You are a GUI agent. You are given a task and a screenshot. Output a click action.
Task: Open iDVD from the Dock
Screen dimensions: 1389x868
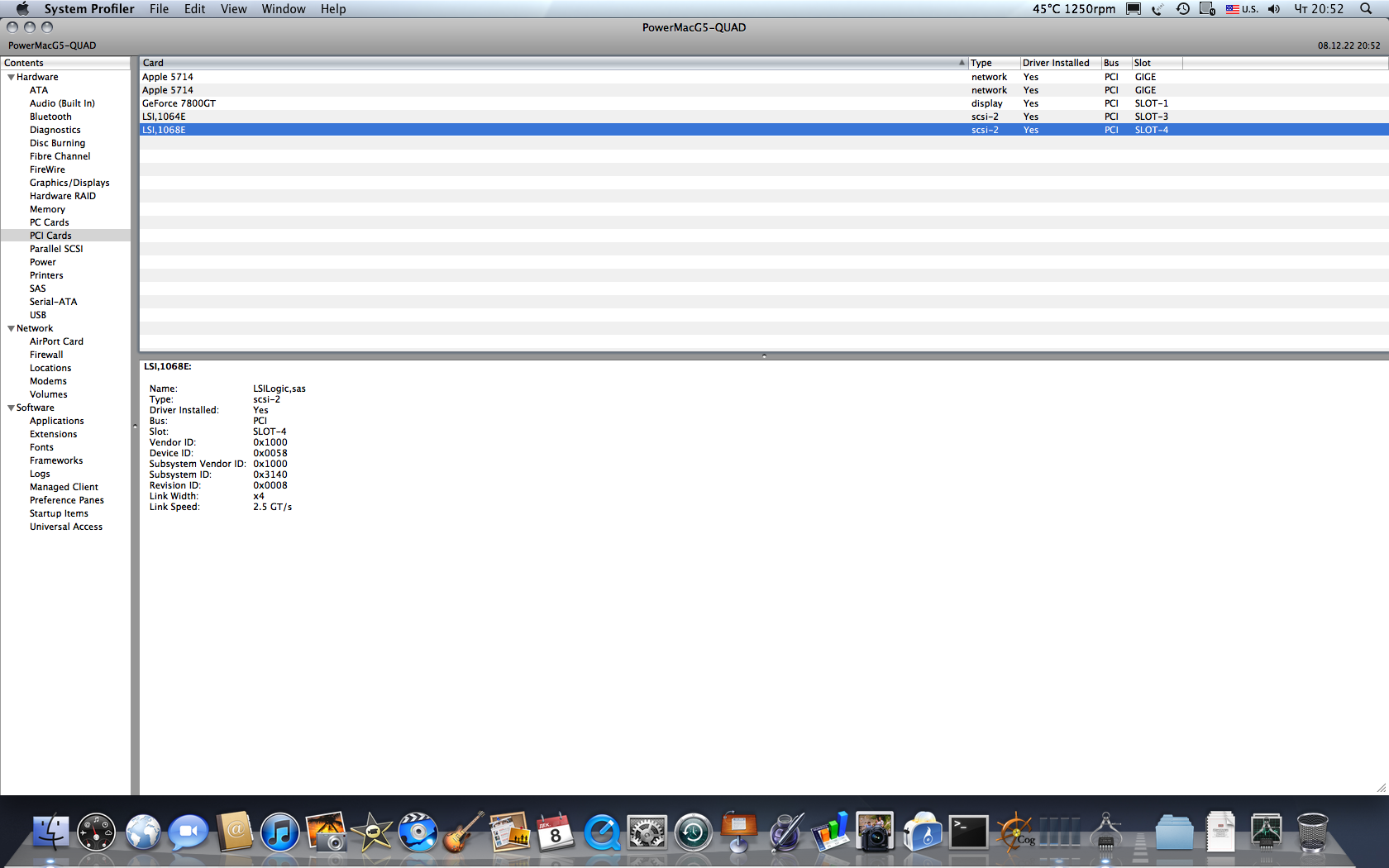(x=418, y=832)
